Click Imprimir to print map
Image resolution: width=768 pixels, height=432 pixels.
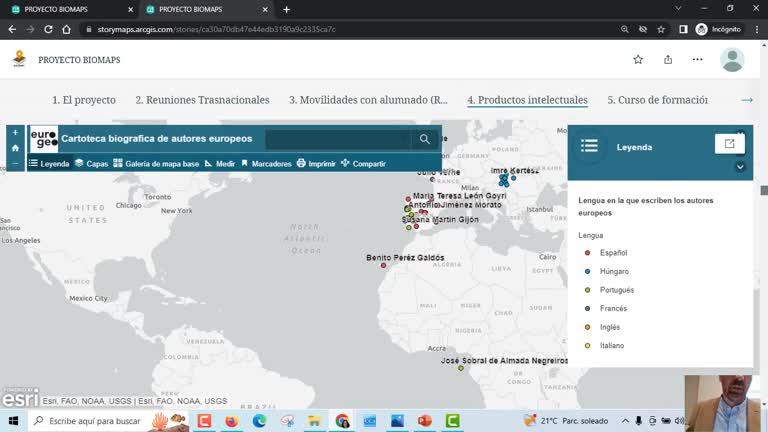[x=316, y=164]
